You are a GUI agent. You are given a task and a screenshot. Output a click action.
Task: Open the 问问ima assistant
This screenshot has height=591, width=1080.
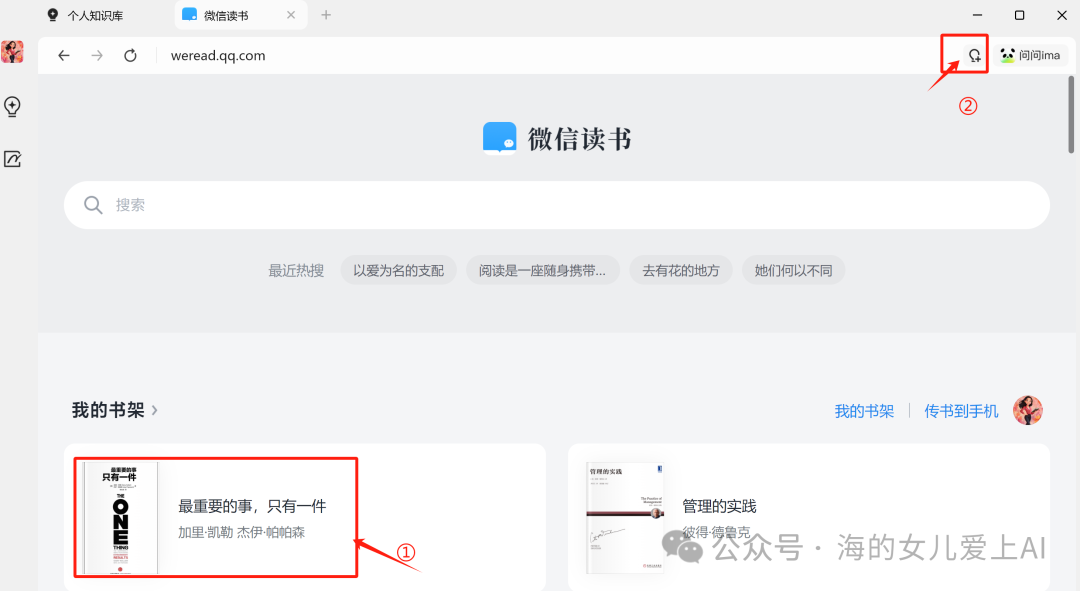pos(1030,55)
